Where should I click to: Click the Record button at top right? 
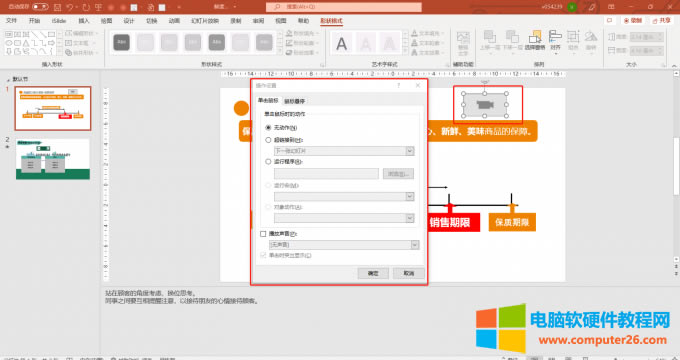(x=633, y=20)
